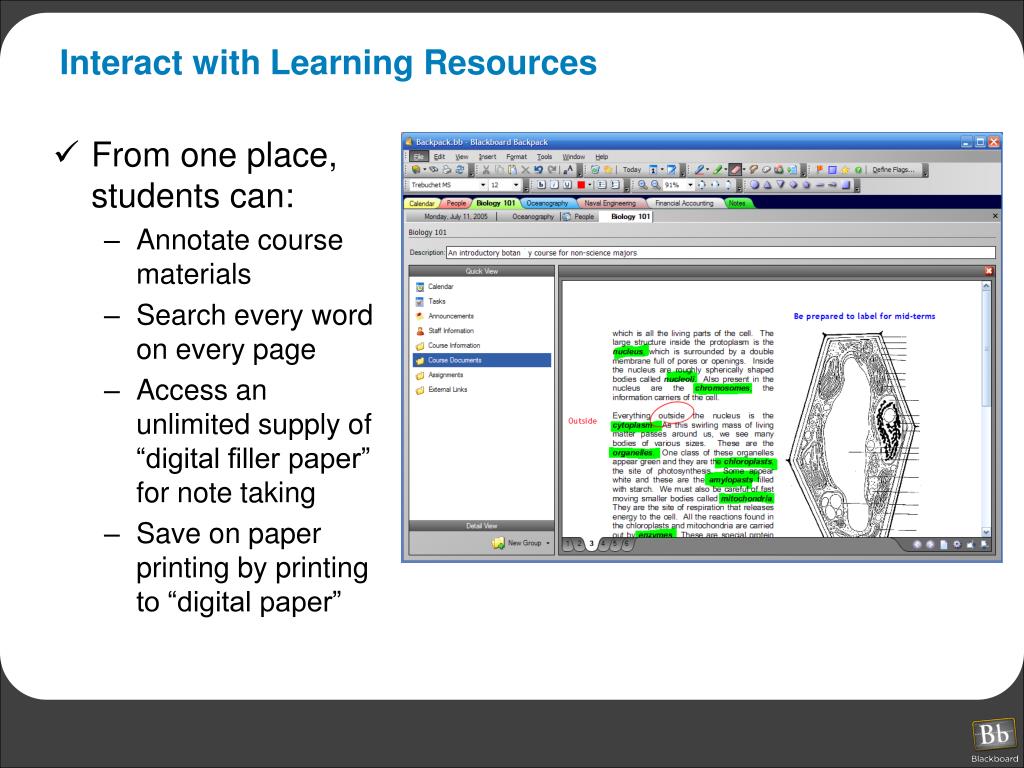Click the yellow star flag icon
This screenshot has height=768, width=1024.
click(845, 170)
